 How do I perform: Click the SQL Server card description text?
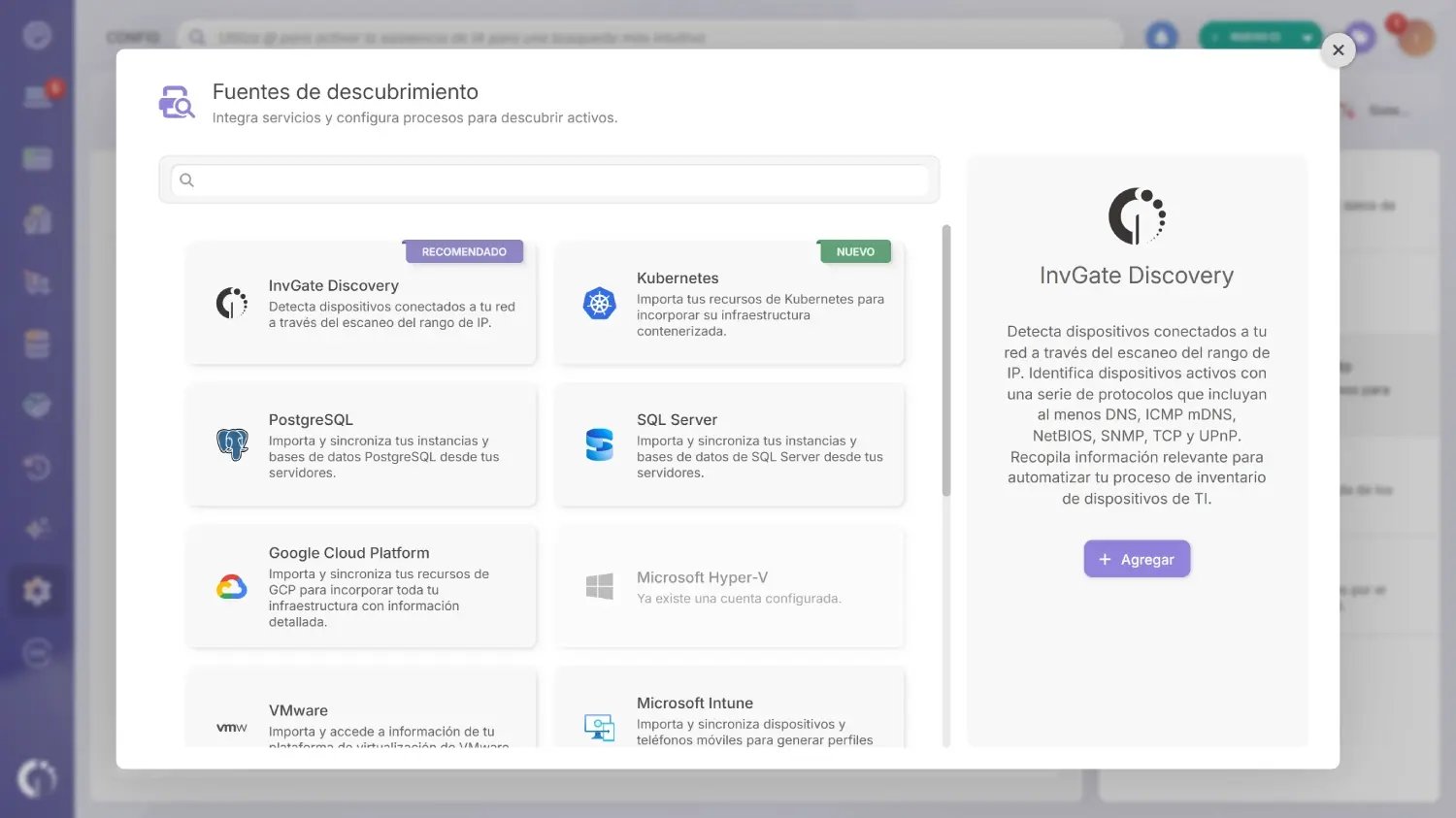(x=760, y=457)
